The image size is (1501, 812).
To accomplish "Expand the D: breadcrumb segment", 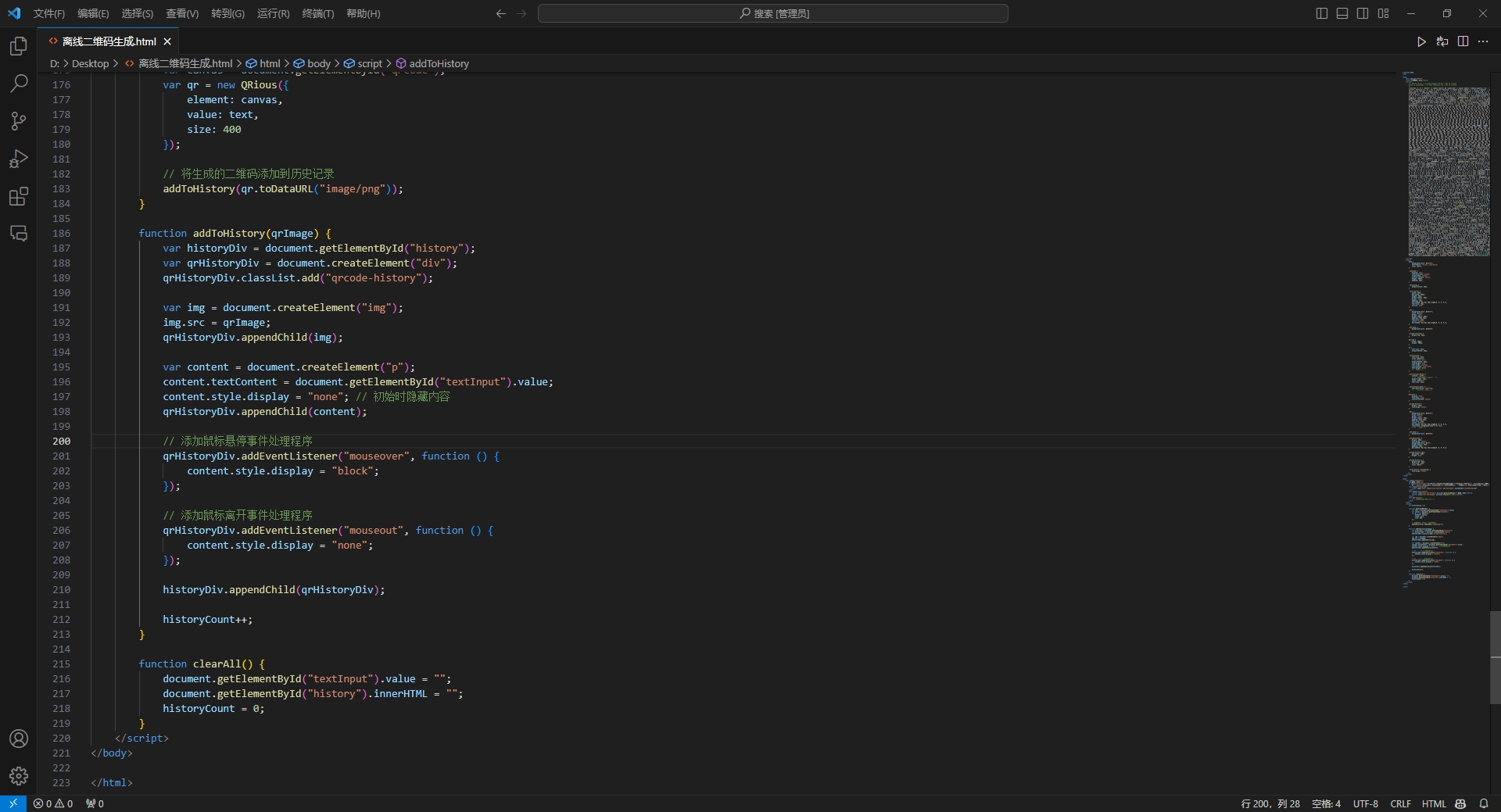I will 55,63.
